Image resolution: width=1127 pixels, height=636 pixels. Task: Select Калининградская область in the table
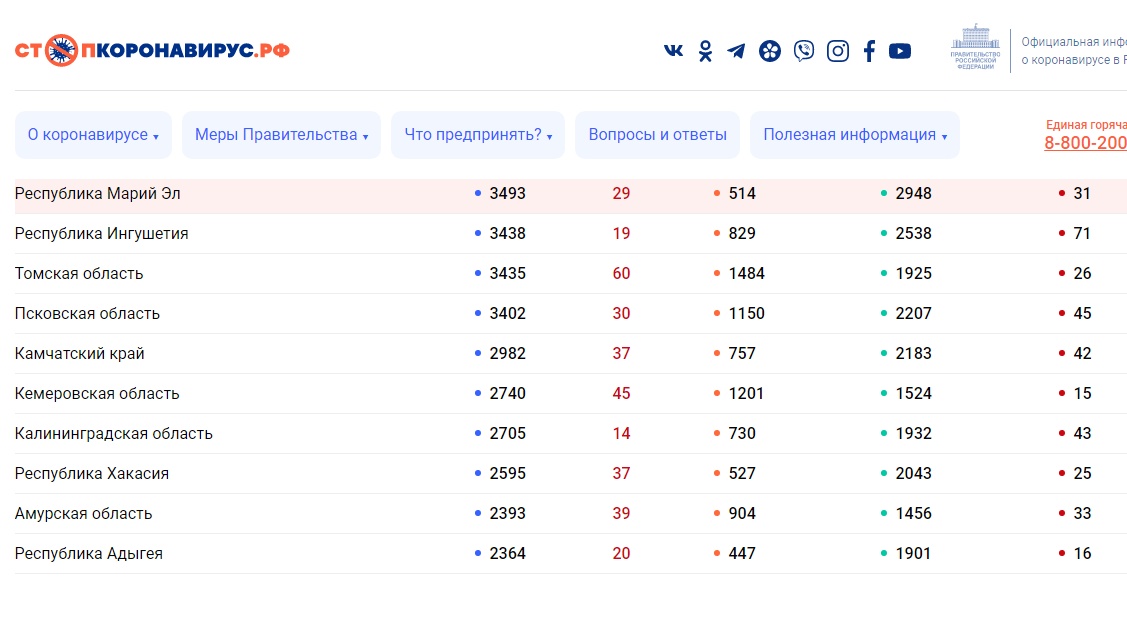(x=114, y=434)
